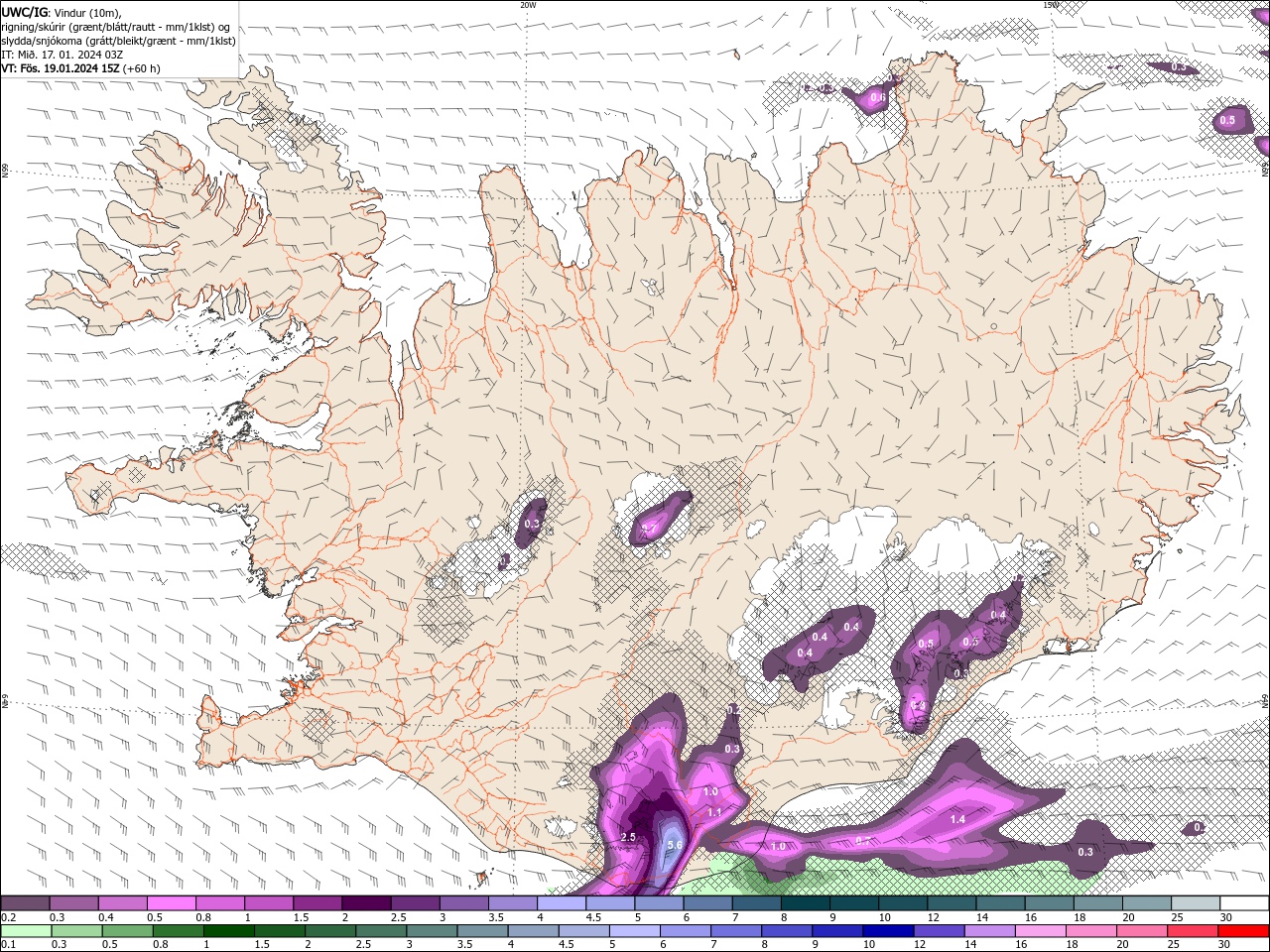The image size is (1270, 952).
Task: Select the 0.3 swatch in the rain scale
Action: (76, 931)
